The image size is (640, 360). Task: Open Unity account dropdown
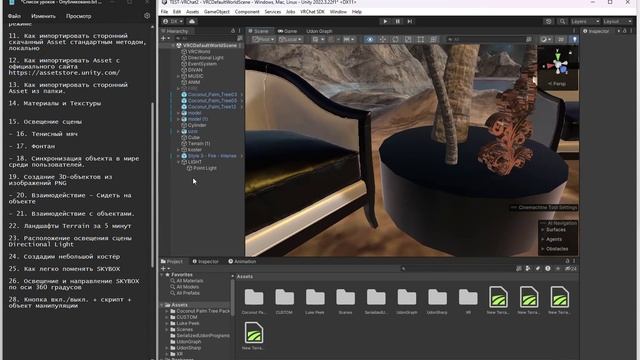(173, 21)
